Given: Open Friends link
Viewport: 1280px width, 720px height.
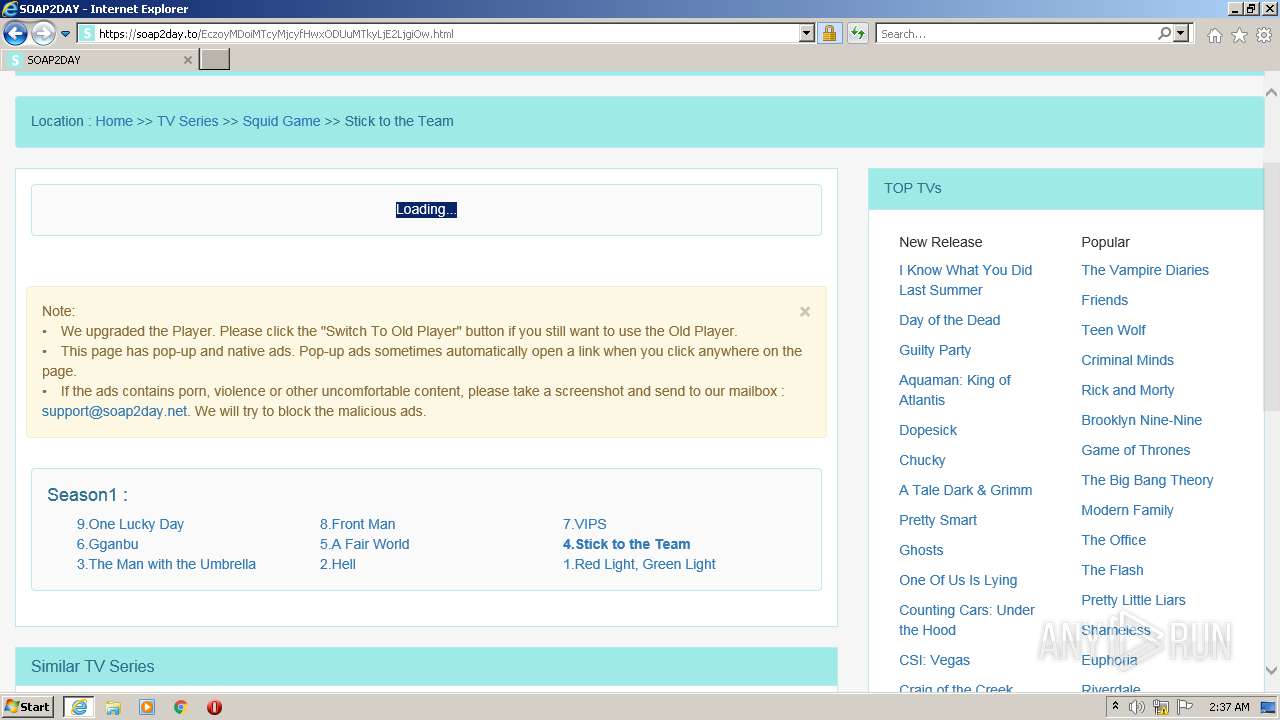Looking at the screenshot, I should pos(1104,300).
